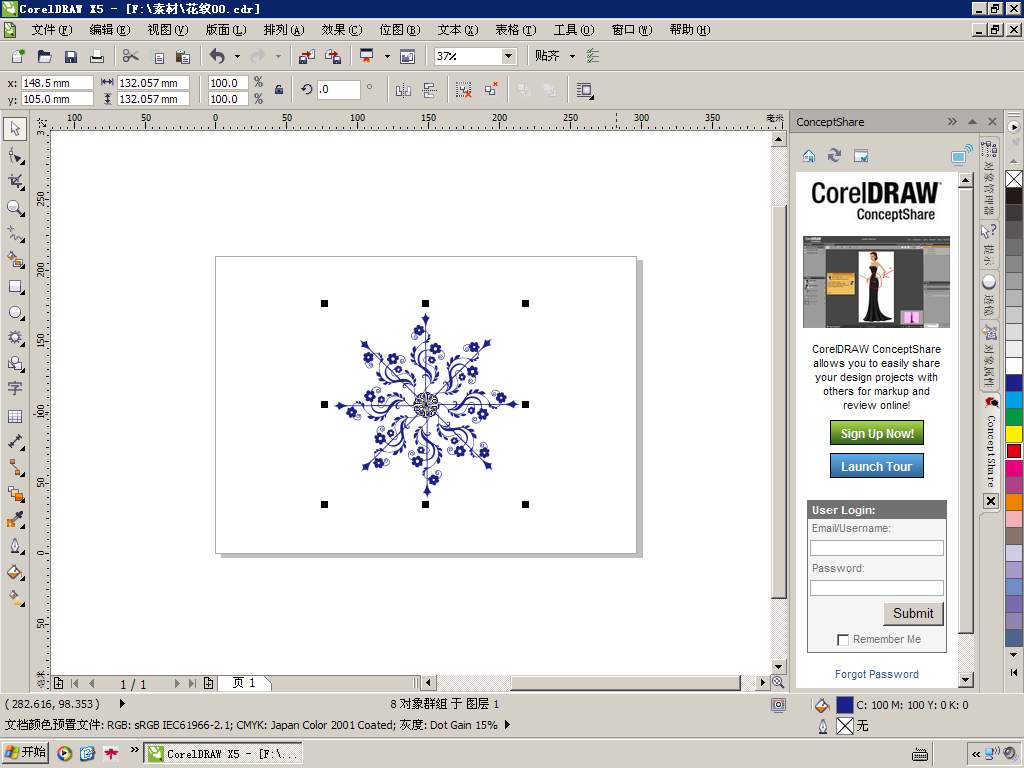Click the ConceptShare refresh icon
The height and width of the screenshot is (768, 1024).
point(834,155)
